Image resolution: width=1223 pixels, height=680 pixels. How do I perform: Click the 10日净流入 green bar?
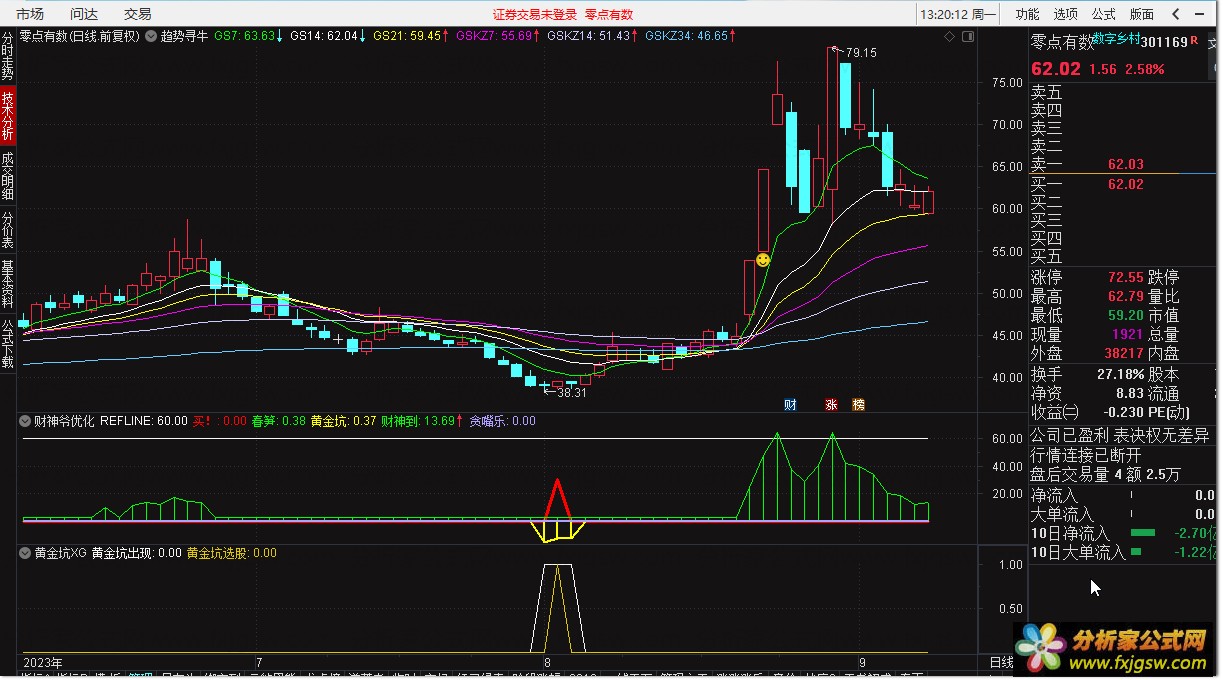1143,533
